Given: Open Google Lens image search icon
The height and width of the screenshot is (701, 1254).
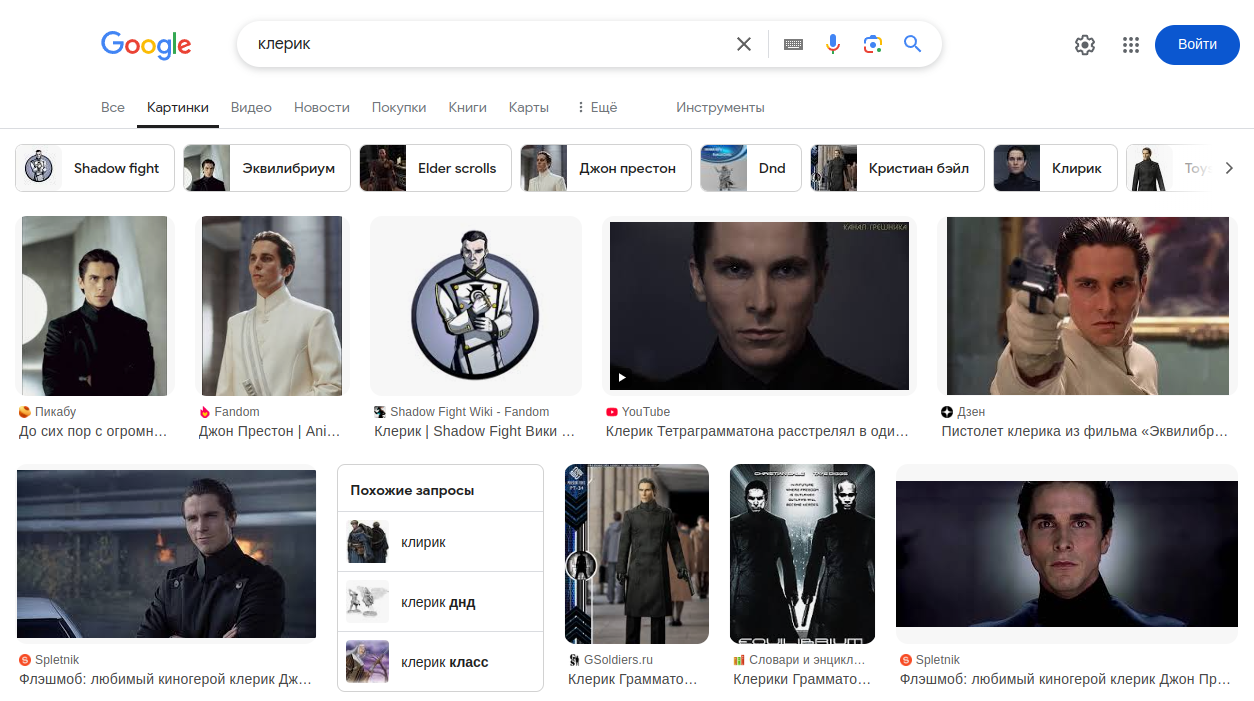Looking at the screenshot, I should [x=873, y=44].
